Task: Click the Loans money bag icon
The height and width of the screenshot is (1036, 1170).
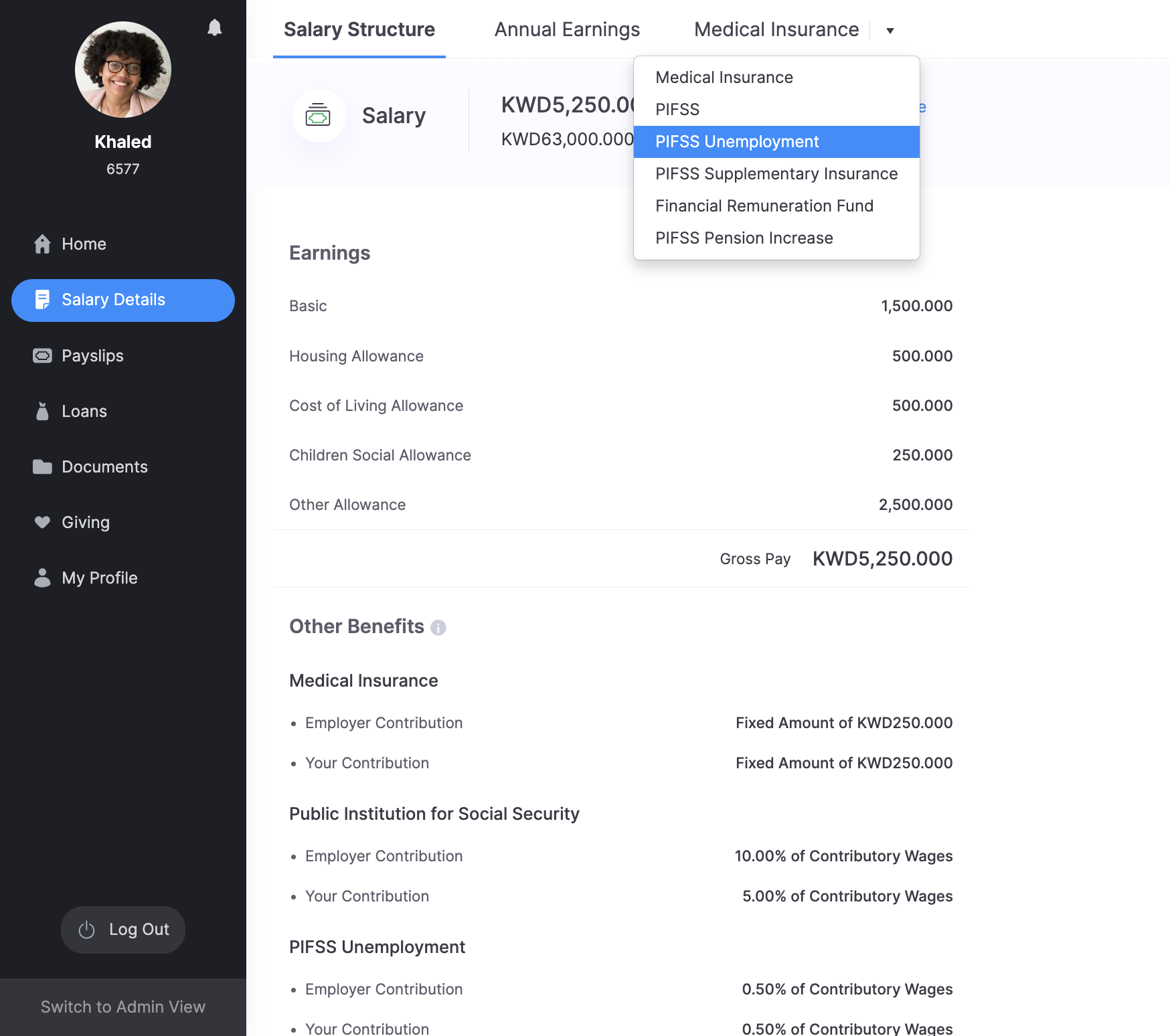Action: pyautogui.click(x=42, y=411)
